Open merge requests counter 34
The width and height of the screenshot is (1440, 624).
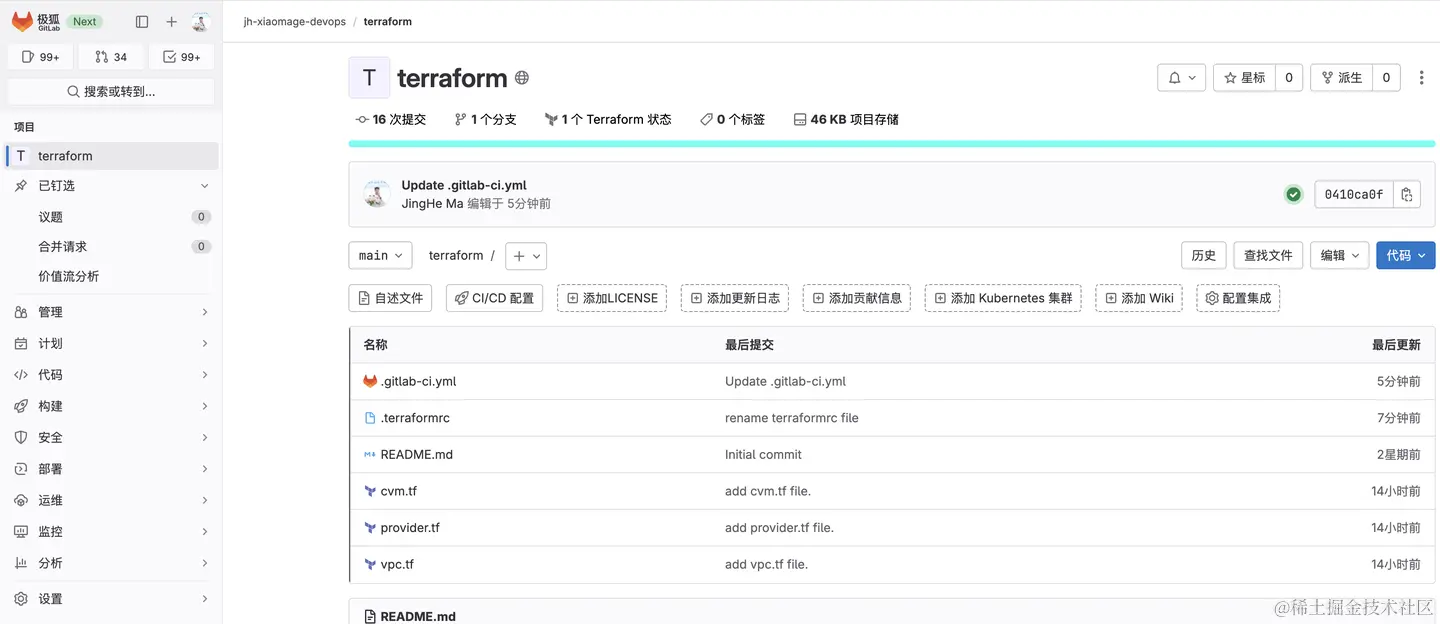tap(111, 57)
